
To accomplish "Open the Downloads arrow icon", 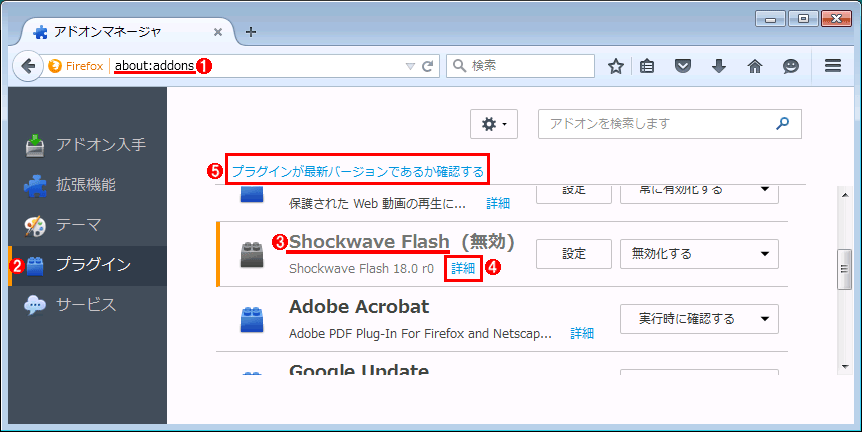I will [x=719, y=67].
